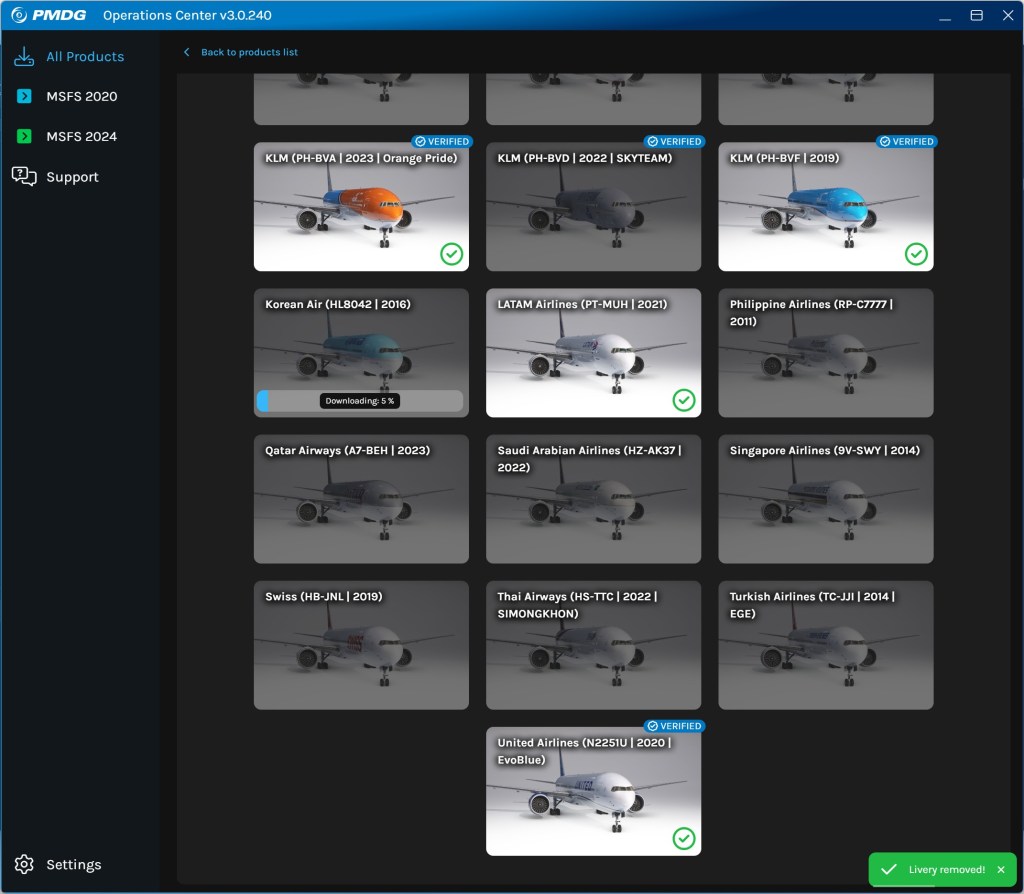Toggle the installed checkmark on United Airlines EvoBlue
Image resolution: width=1024 pixels, height=894 pixels.
point(684,838)
